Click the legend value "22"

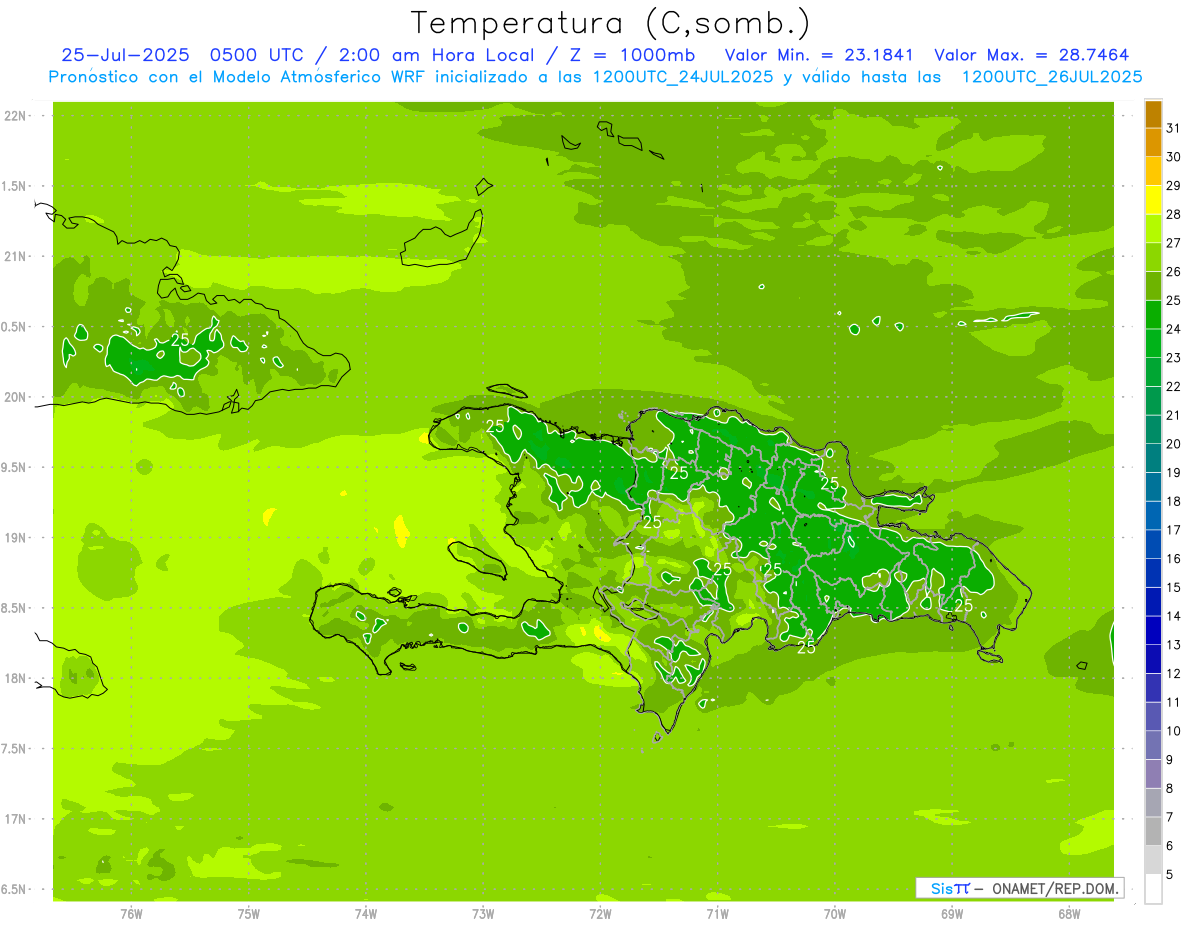coord(1173,386)
